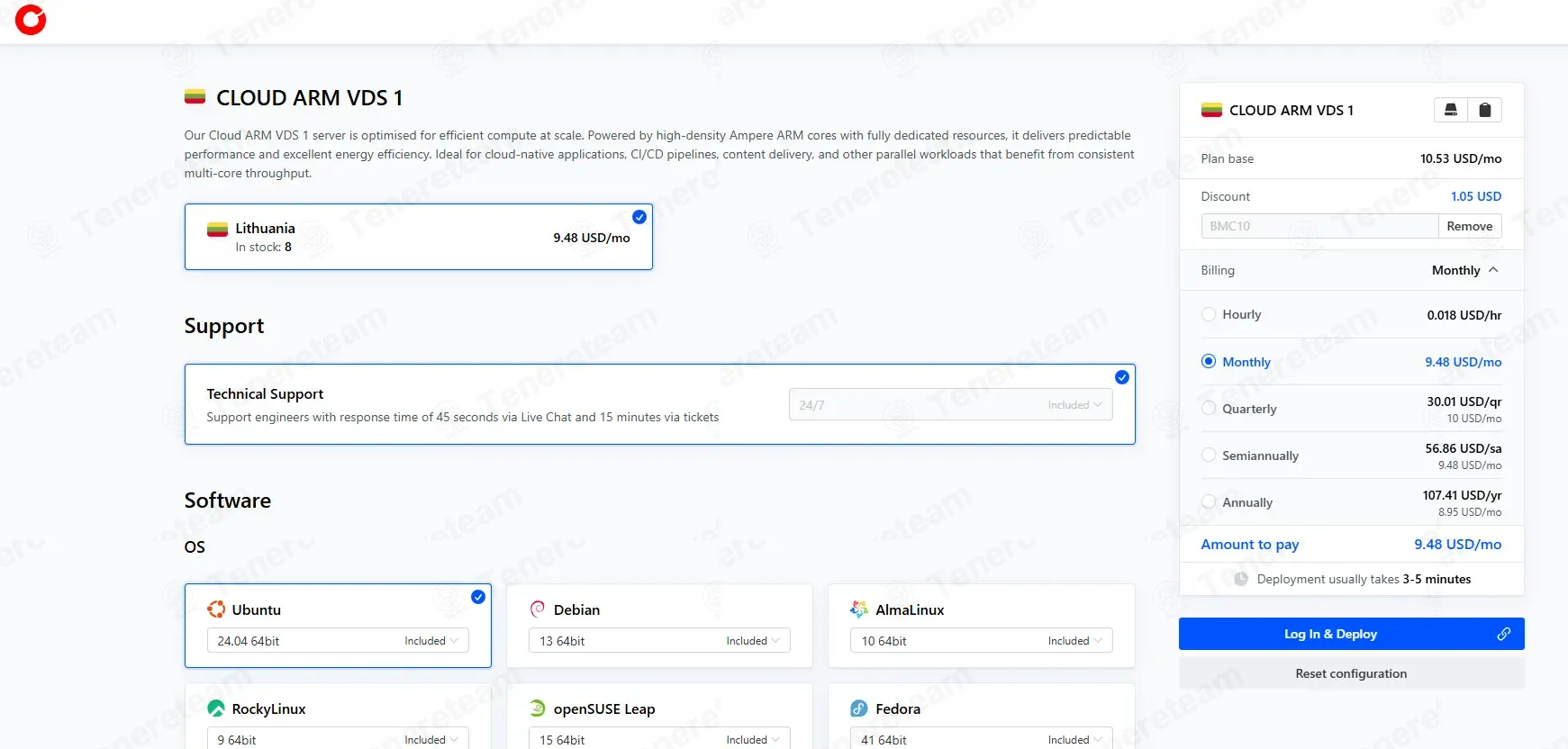The image size is (1568, 749).
Task: Open the AlmaLinux 10 64bit version dropdown
Action: pos(981,640)
